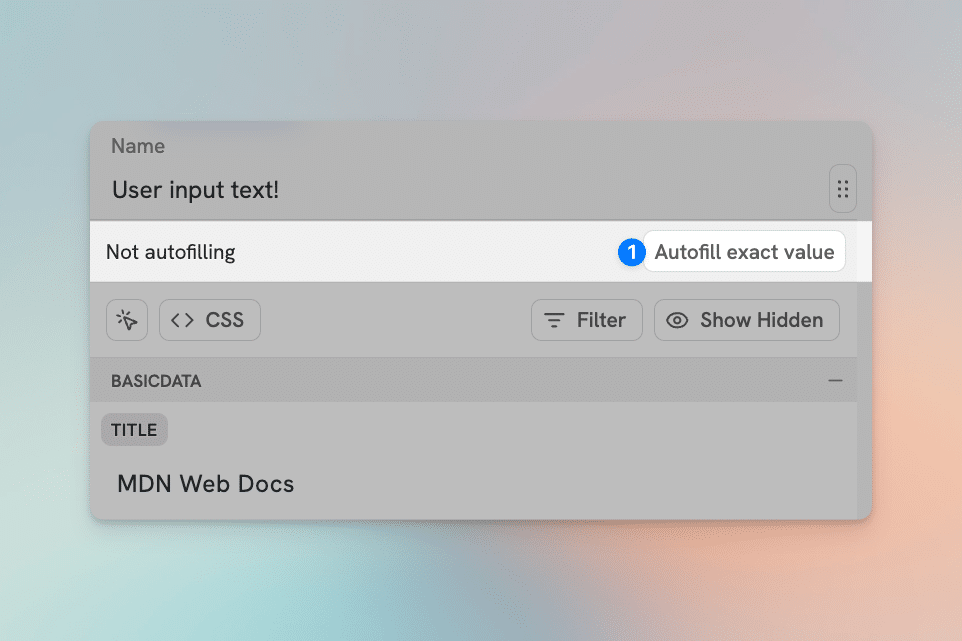The image size is (962, 641).
Task: Click the "Filter" text label
Action: tap(601, 320)
